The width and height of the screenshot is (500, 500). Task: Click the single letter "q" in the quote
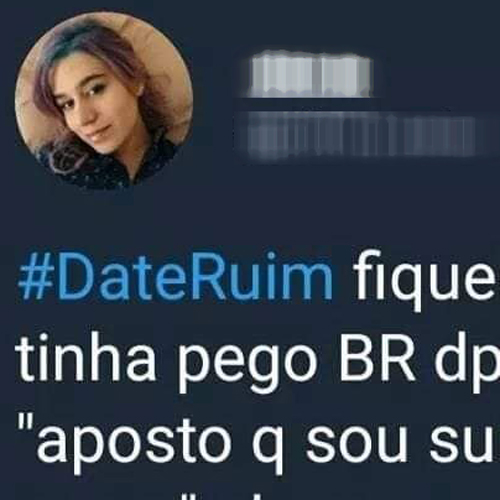click(x=268, y=451)
